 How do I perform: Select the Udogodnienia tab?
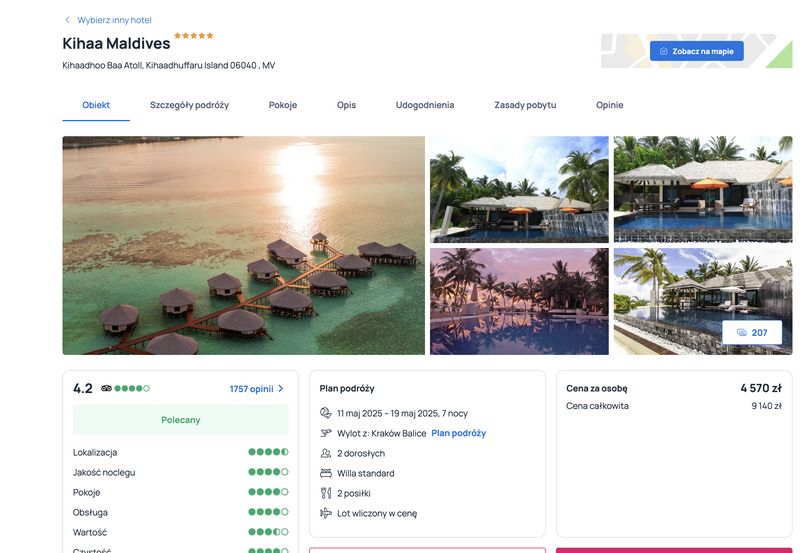[x=425, y=105]
